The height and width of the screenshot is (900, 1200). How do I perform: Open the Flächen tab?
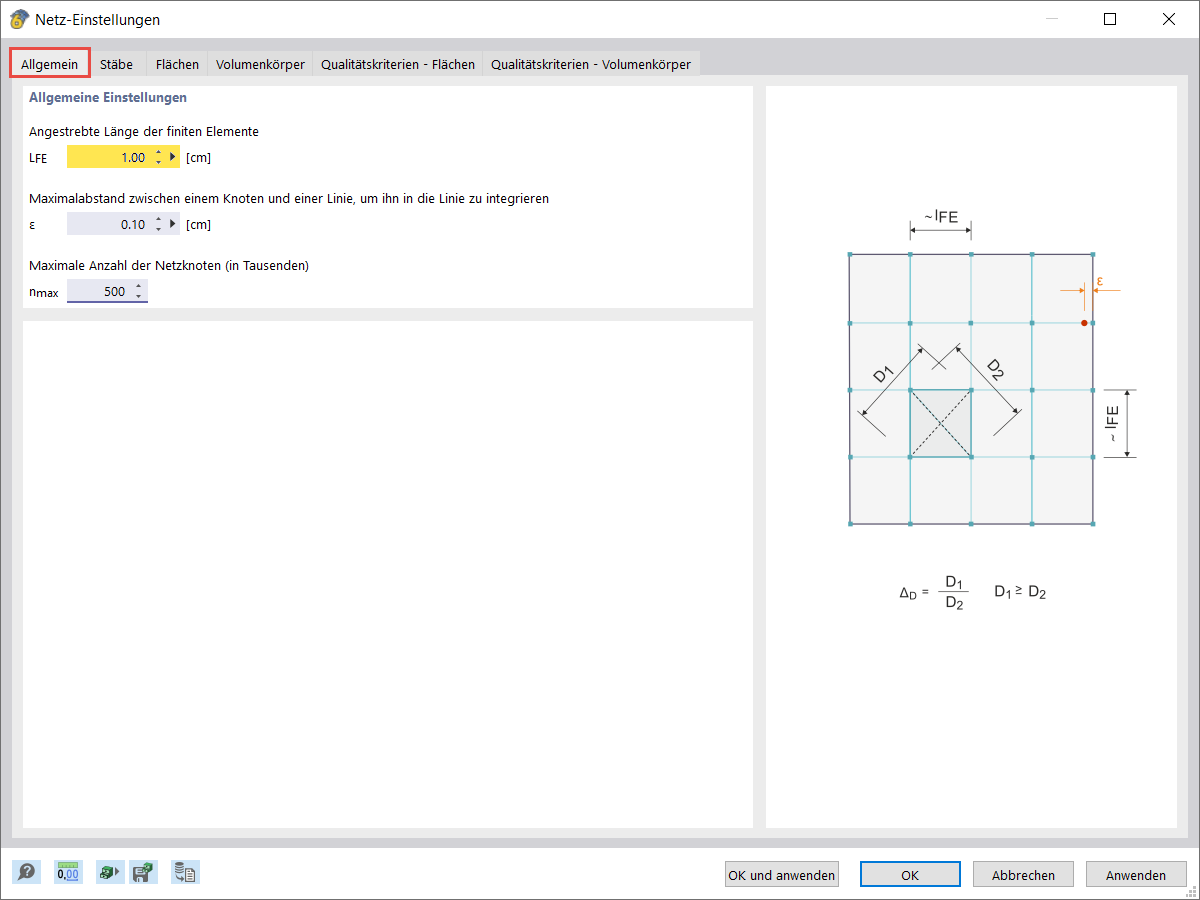(177, 64)
